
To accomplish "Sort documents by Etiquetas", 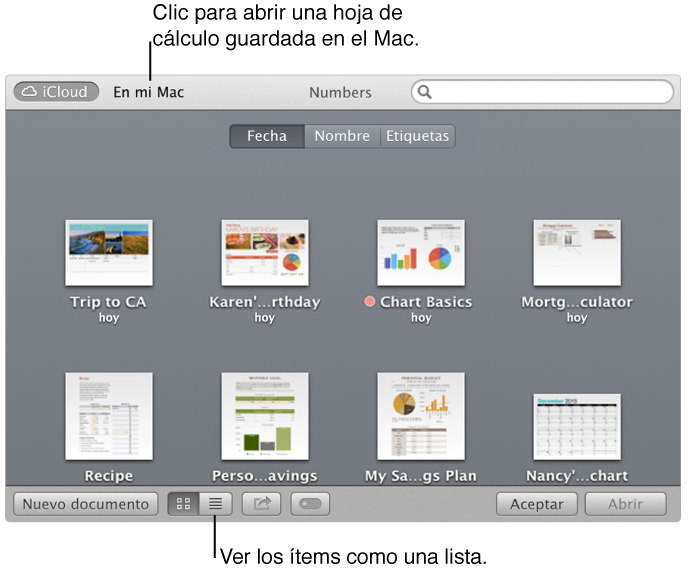I will [x=417, y=136].
